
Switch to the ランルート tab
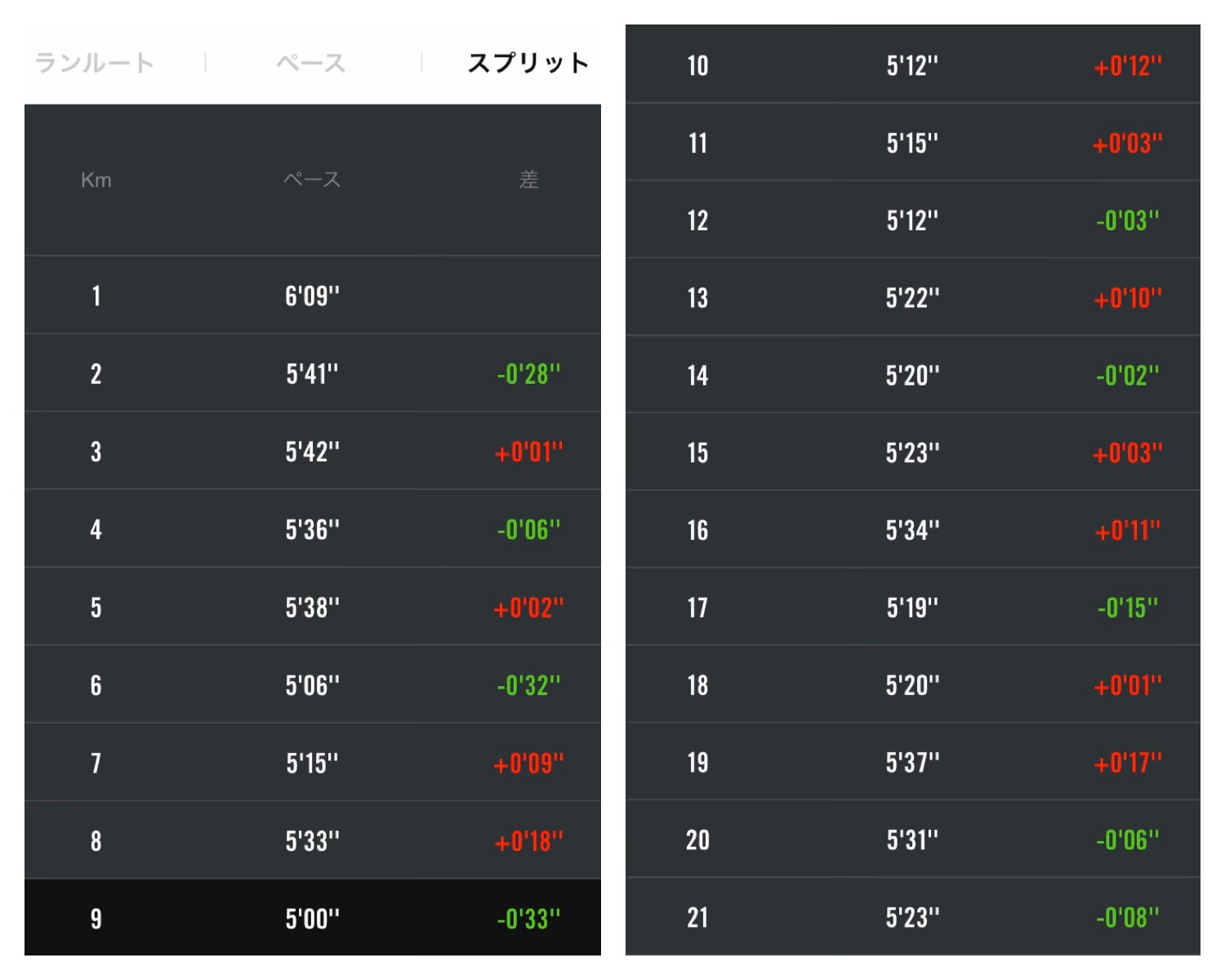point(94,63)
